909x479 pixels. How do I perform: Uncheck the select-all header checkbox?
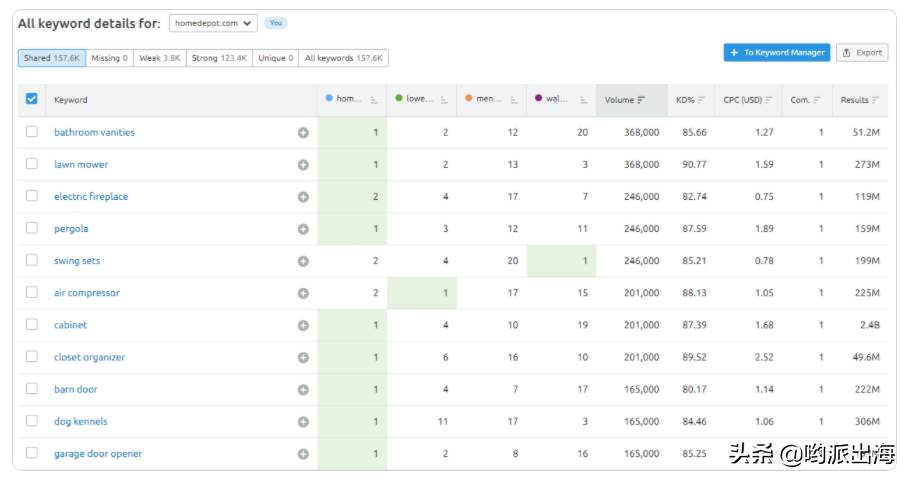pyautogui.click(x=32, y=99)
